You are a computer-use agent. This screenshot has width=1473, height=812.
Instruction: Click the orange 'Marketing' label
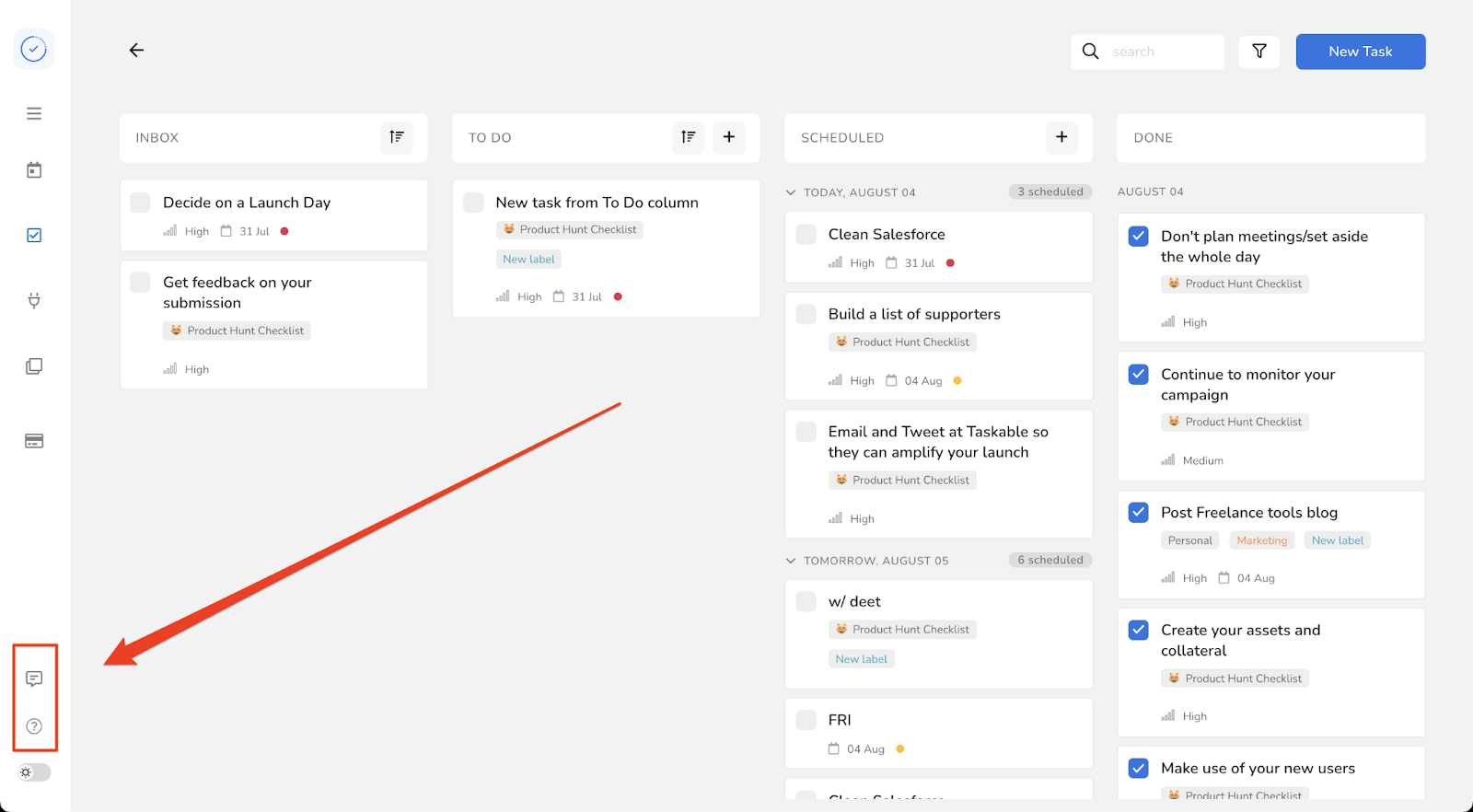(1262, 540)
